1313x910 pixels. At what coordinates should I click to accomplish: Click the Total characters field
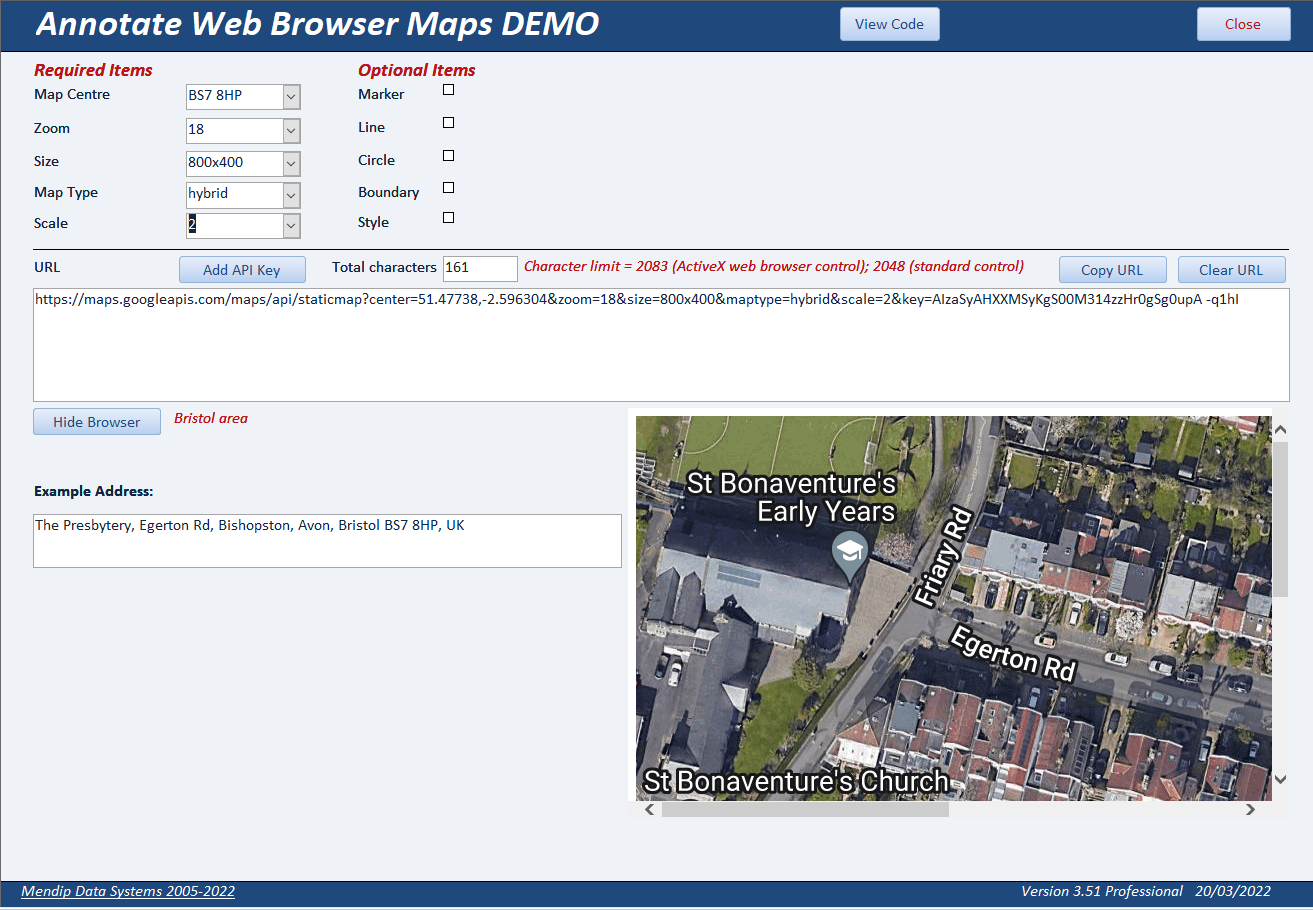point(480,268)
